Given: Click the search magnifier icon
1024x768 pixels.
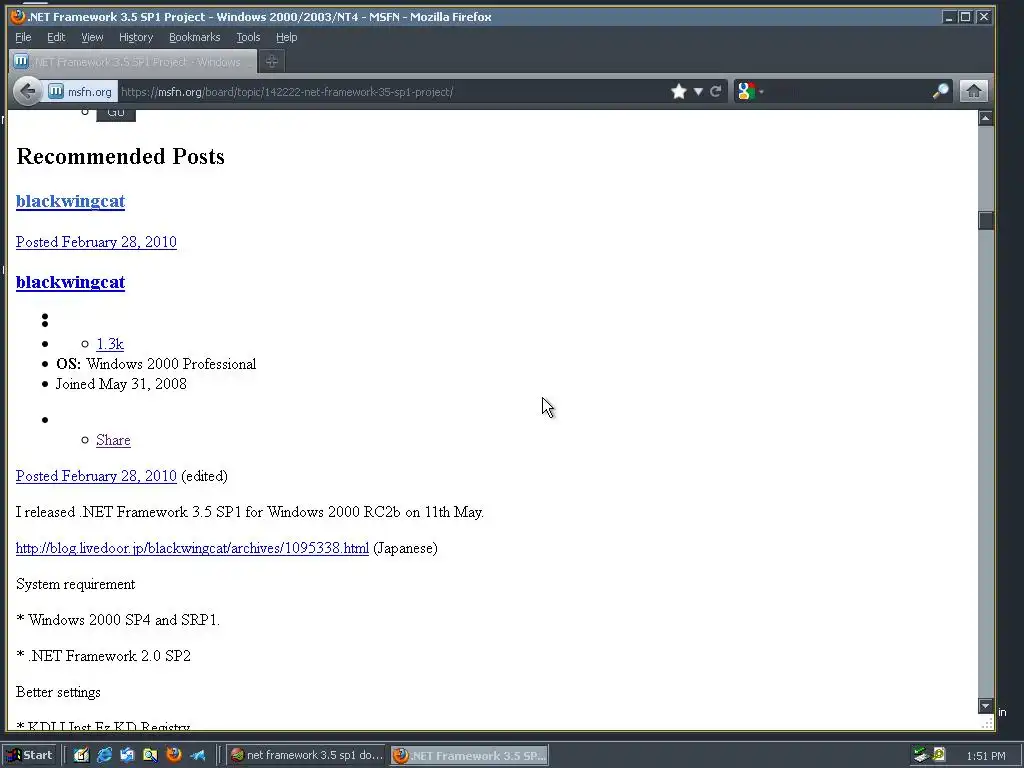Looking at the screenshot, I should [940, 91].
